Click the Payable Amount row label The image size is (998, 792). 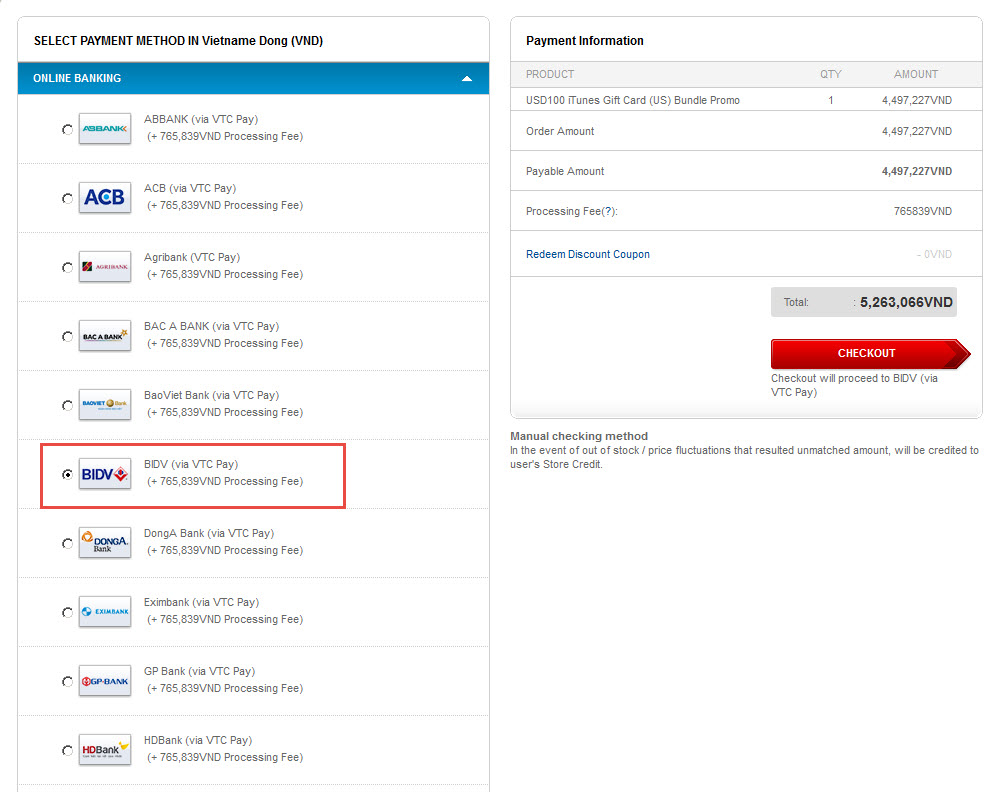click(x=565, y=171)
